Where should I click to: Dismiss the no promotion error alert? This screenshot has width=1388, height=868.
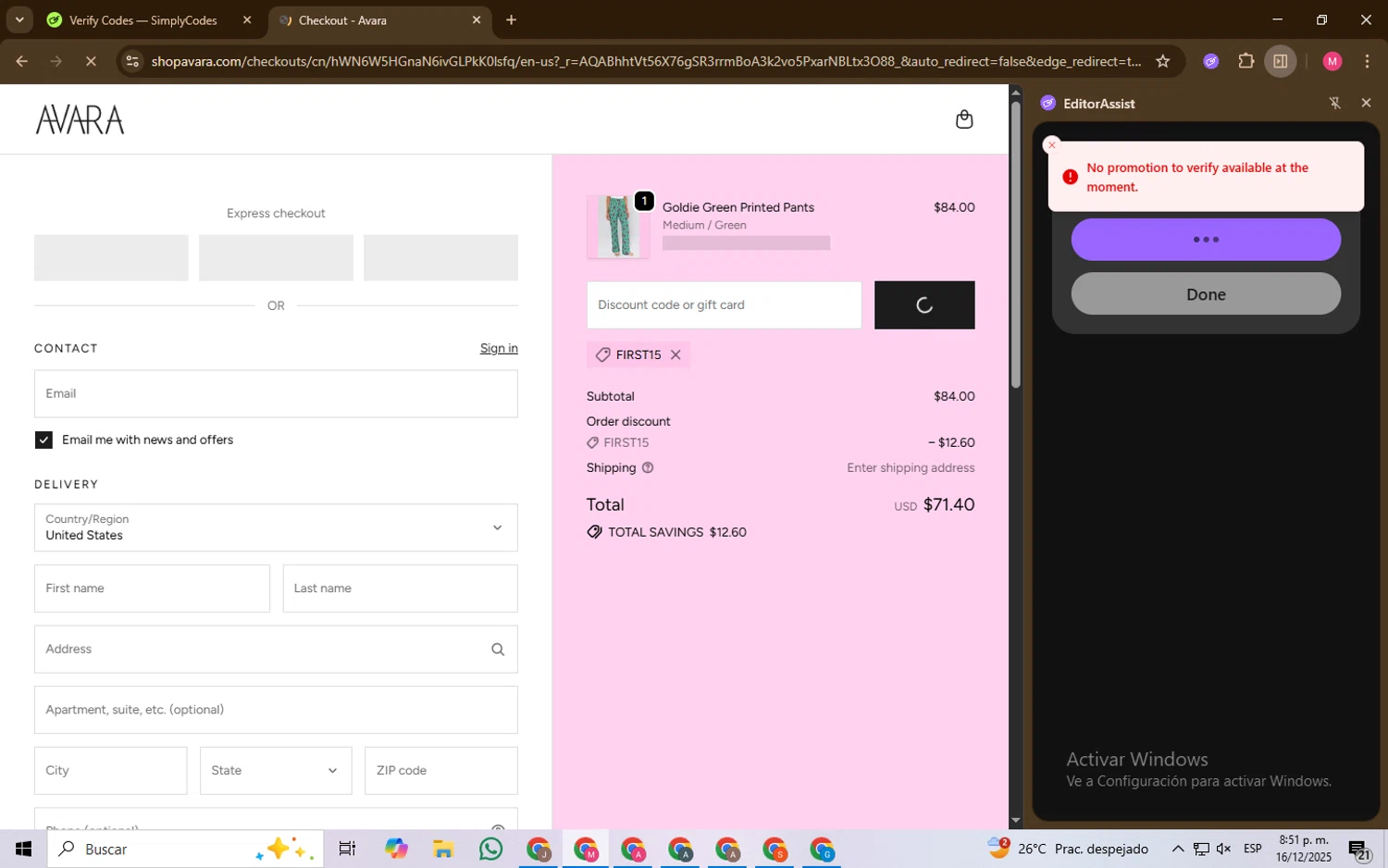point(1051,145)
